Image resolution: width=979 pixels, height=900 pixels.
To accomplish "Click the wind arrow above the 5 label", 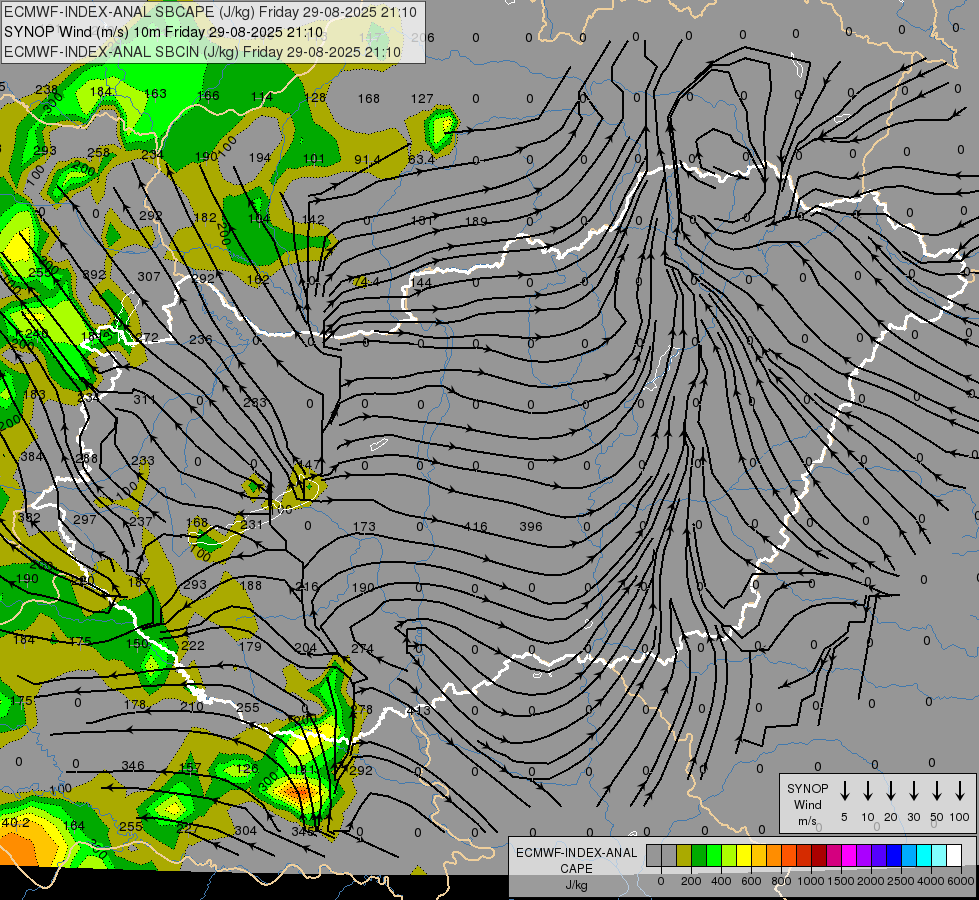I will pos(845,791).
